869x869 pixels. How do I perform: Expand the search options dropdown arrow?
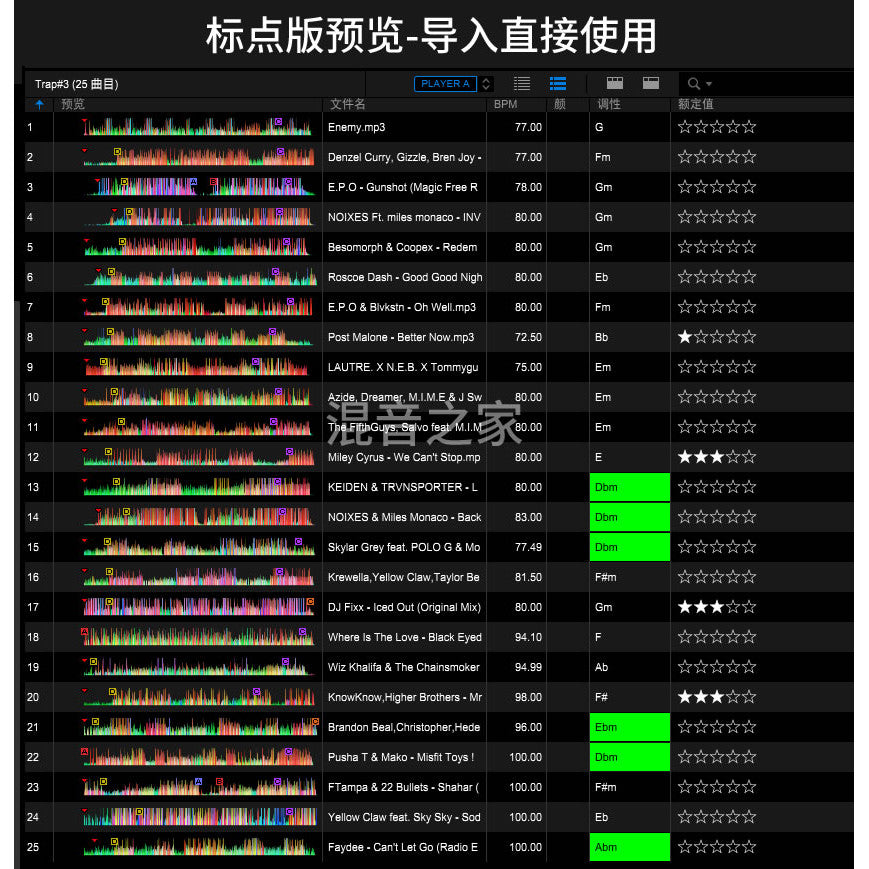point(709,84)
